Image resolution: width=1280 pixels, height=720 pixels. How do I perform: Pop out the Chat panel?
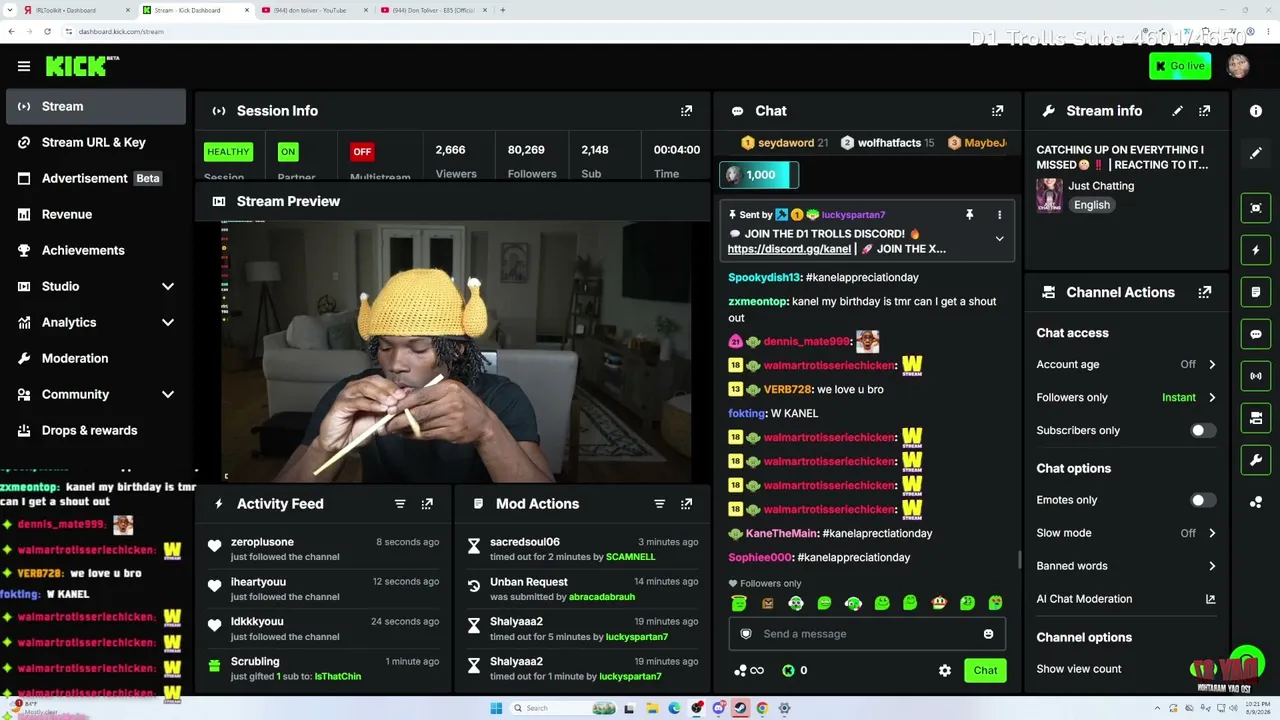997,111
